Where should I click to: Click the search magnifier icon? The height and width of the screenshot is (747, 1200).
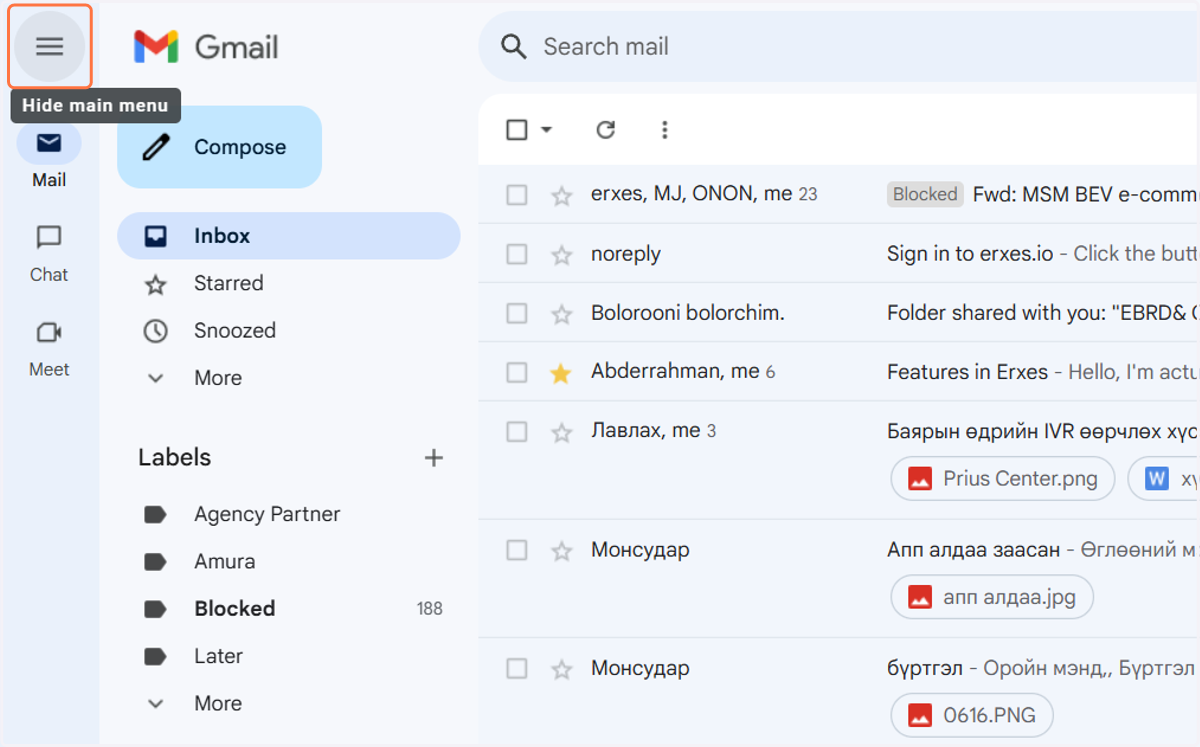514,46
